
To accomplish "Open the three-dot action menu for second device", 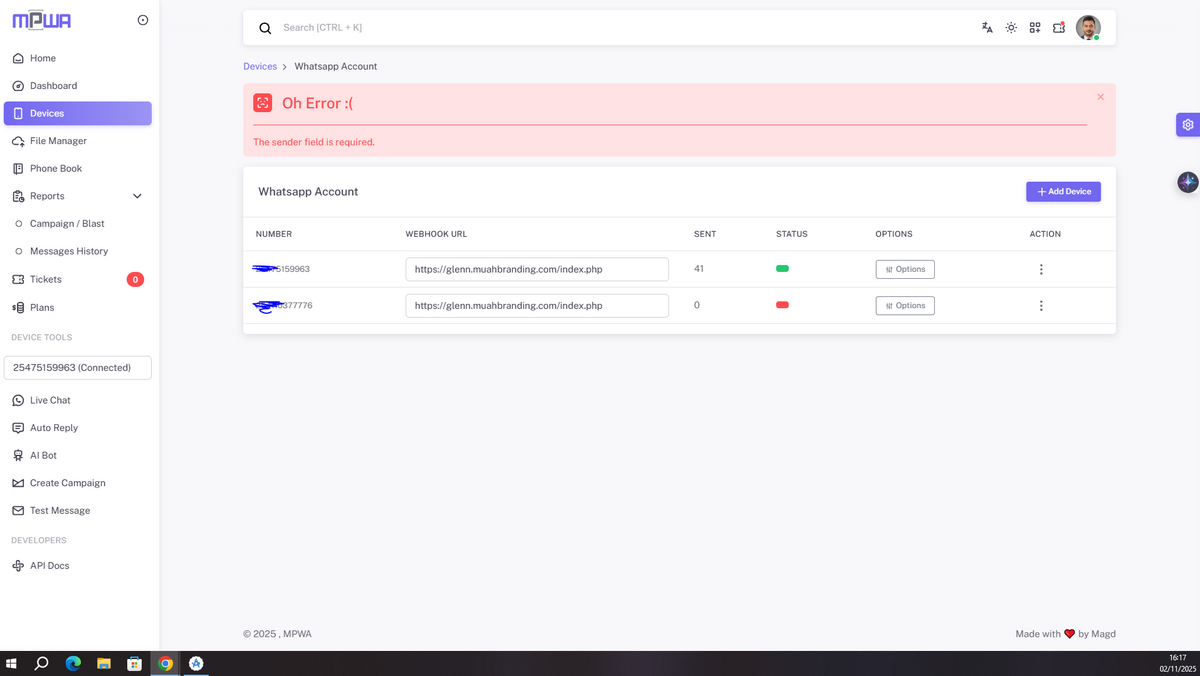I will pos(1041,306).
